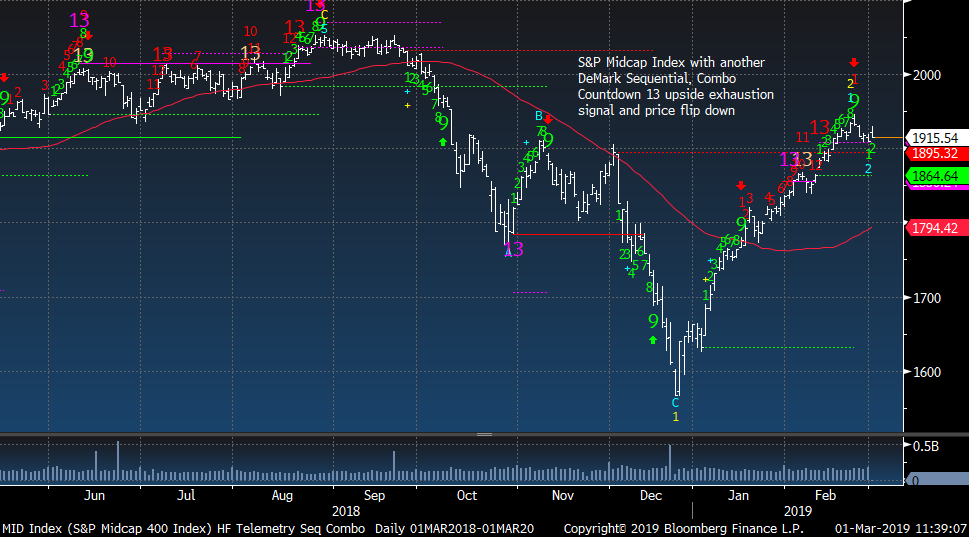Click the Sep label on the date axis
Image resolution: width=969 pixels, height=537 pixels.
click(x=374, y=496)
